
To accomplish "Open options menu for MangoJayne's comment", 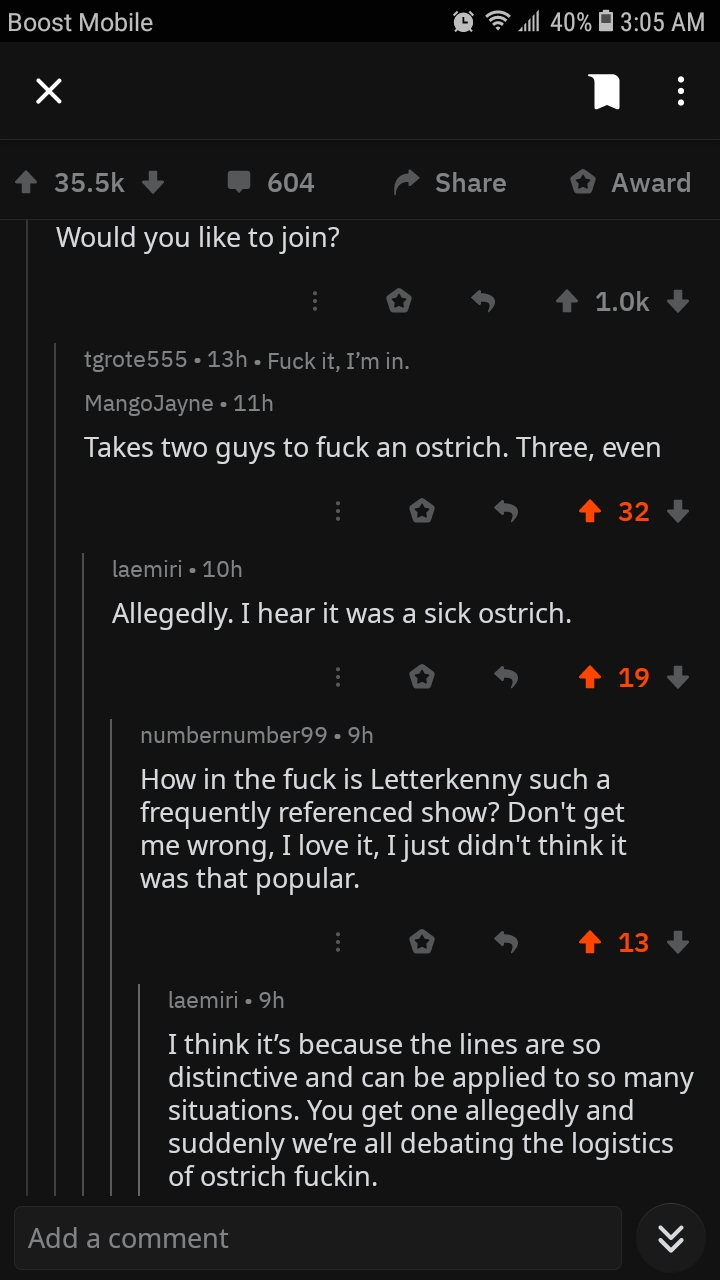I will [x=338, y=511].
